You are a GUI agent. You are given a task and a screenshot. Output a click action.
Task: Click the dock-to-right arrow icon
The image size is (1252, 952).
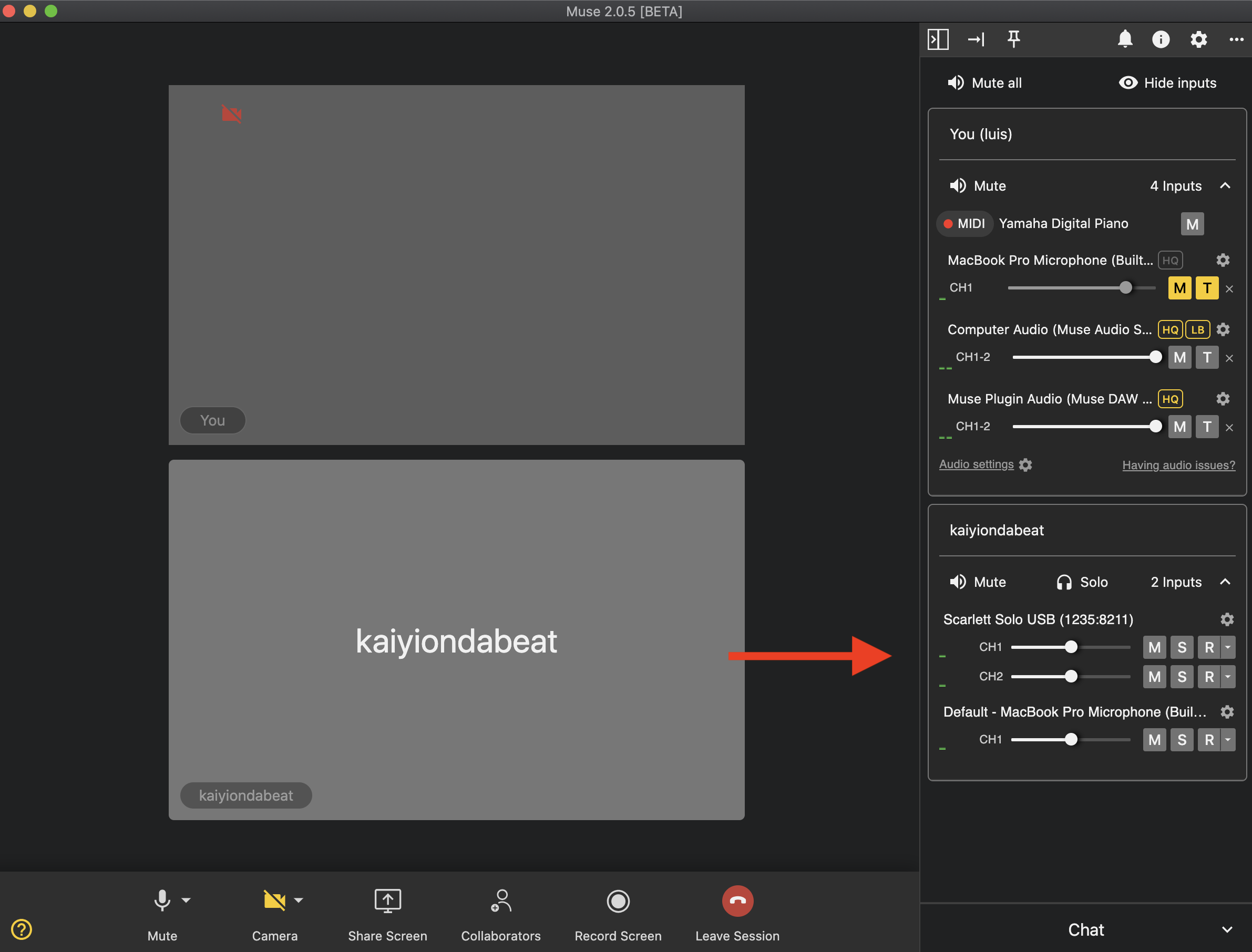[976, 39]
